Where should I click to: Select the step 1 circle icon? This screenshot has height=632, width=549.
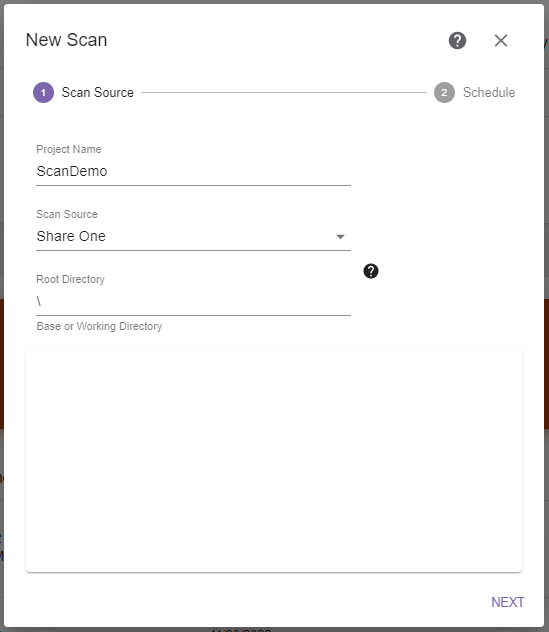[43, 92]
